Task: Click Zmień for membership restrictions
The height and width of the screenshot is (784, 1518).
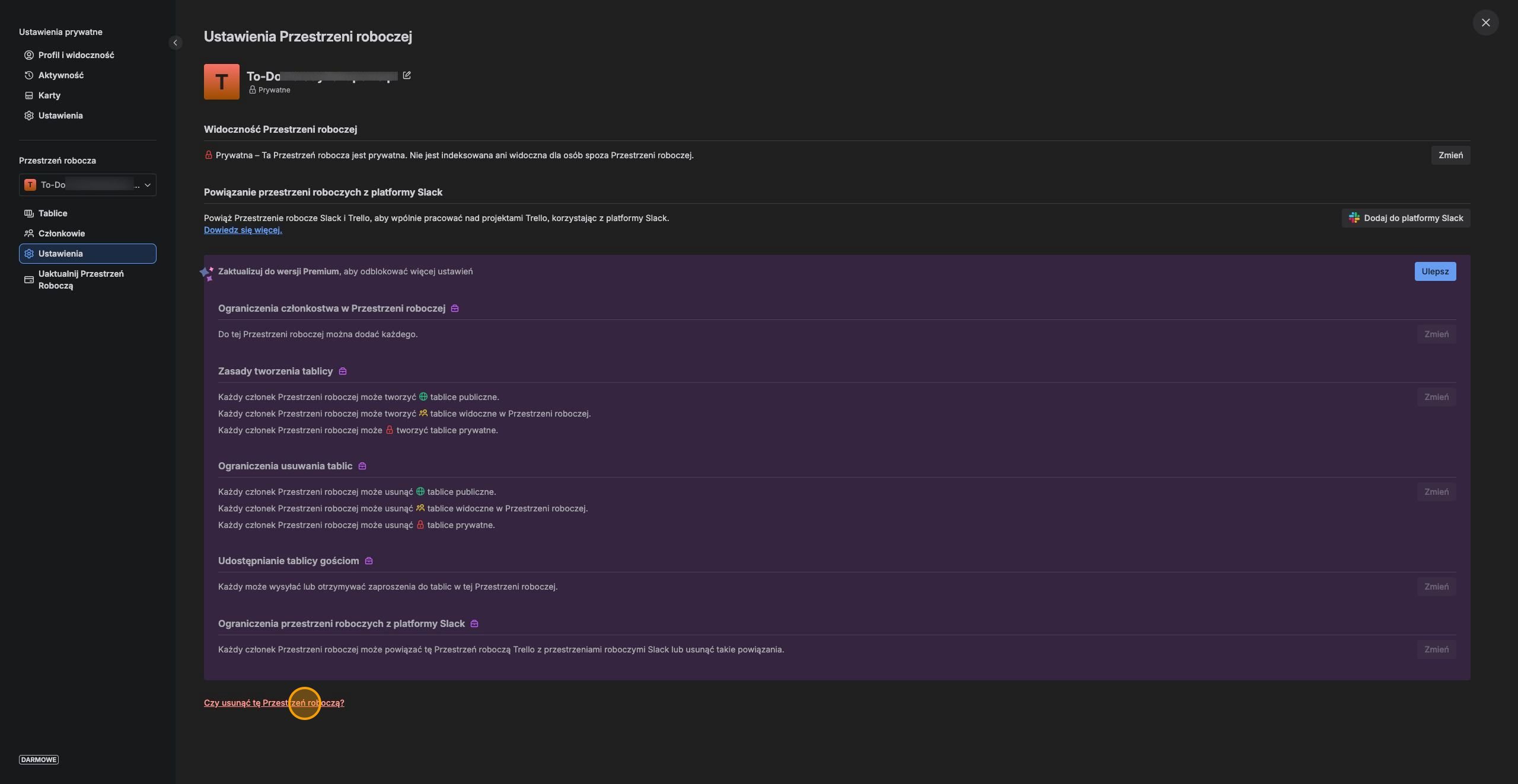Action: (1436, 334)
